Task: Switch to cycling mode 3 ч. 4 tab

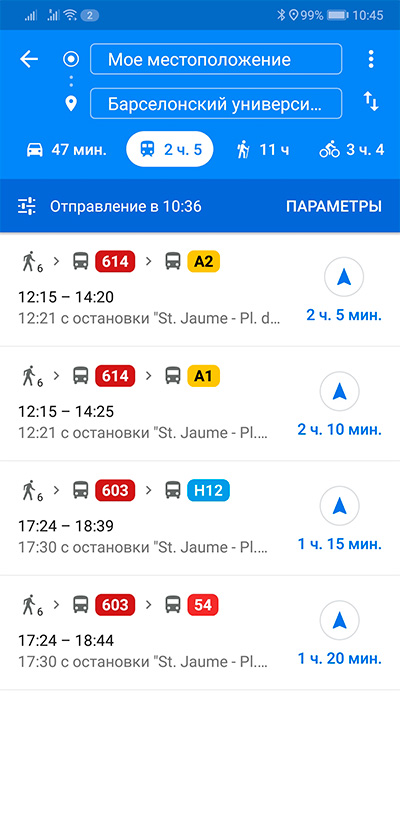Action: click(352, 150)
